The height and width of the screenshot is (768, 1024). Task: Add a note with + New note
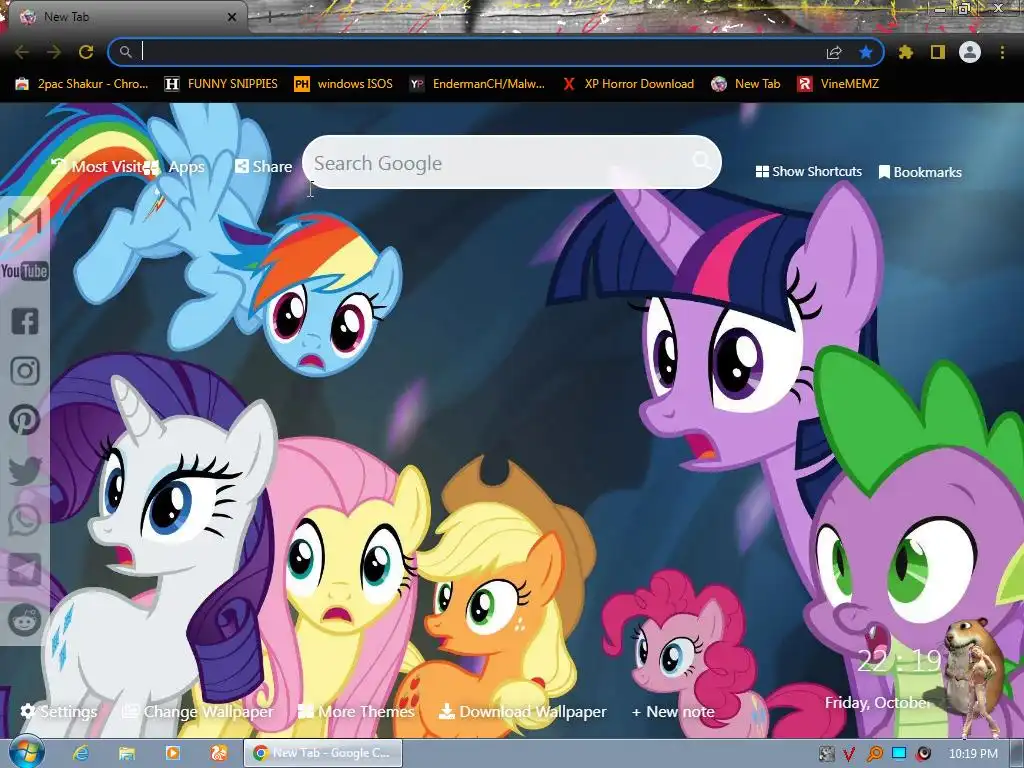click(x=673, y=711)
